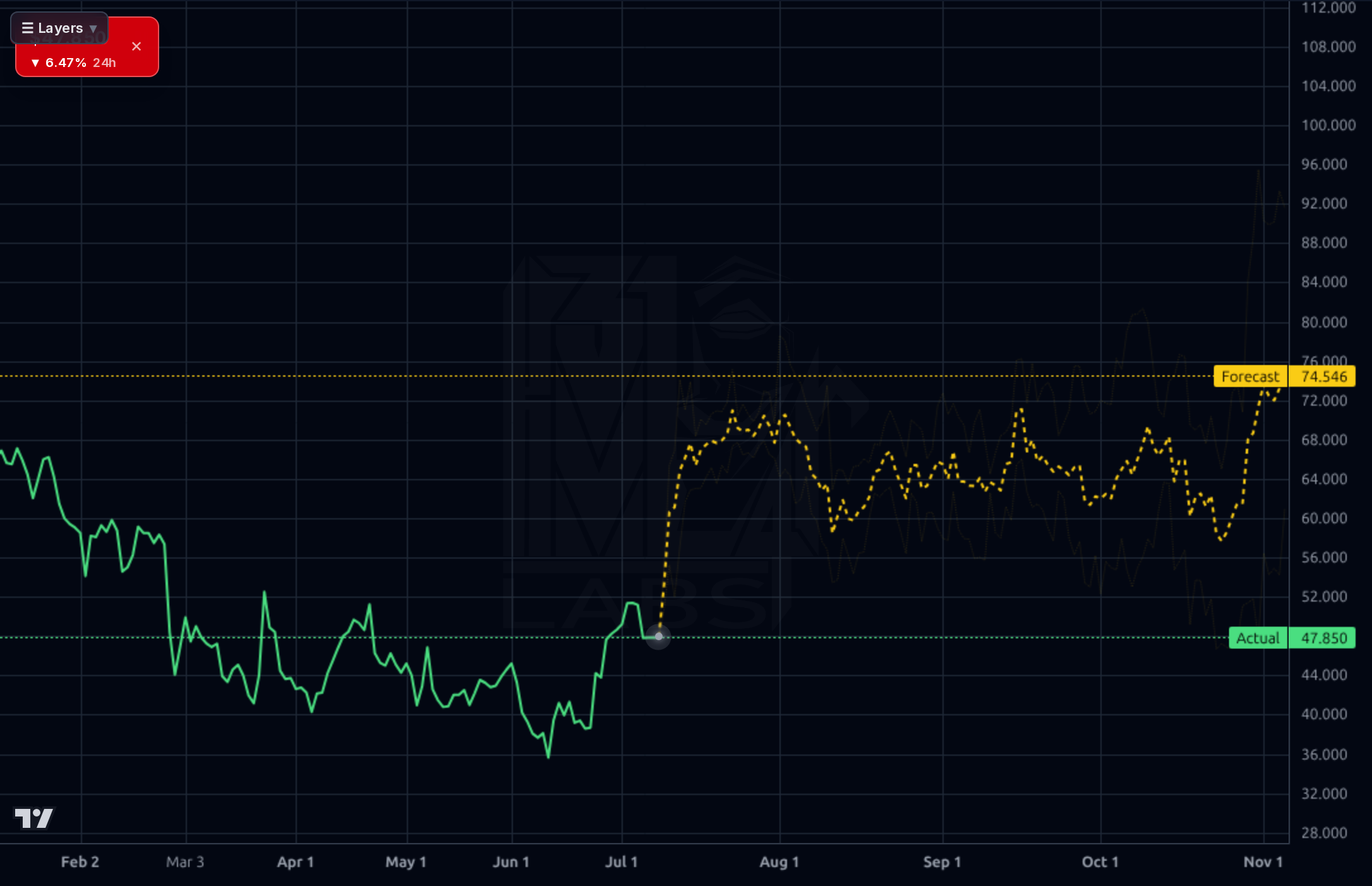This screenshot has height=886, width=1372.
Task: Click the 44.000 price axis label
Action: pyautogui.click(x=1324, y=675)
